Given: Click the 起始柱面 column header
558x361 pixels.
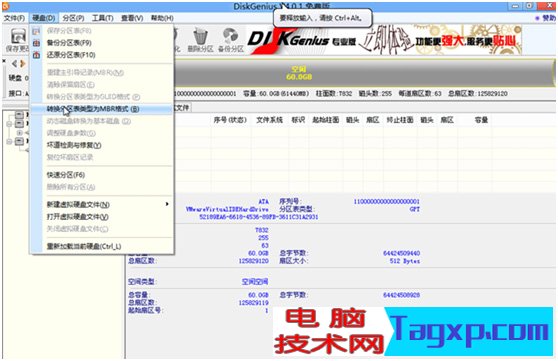Looking at the screenshot, I should (326, 120).
